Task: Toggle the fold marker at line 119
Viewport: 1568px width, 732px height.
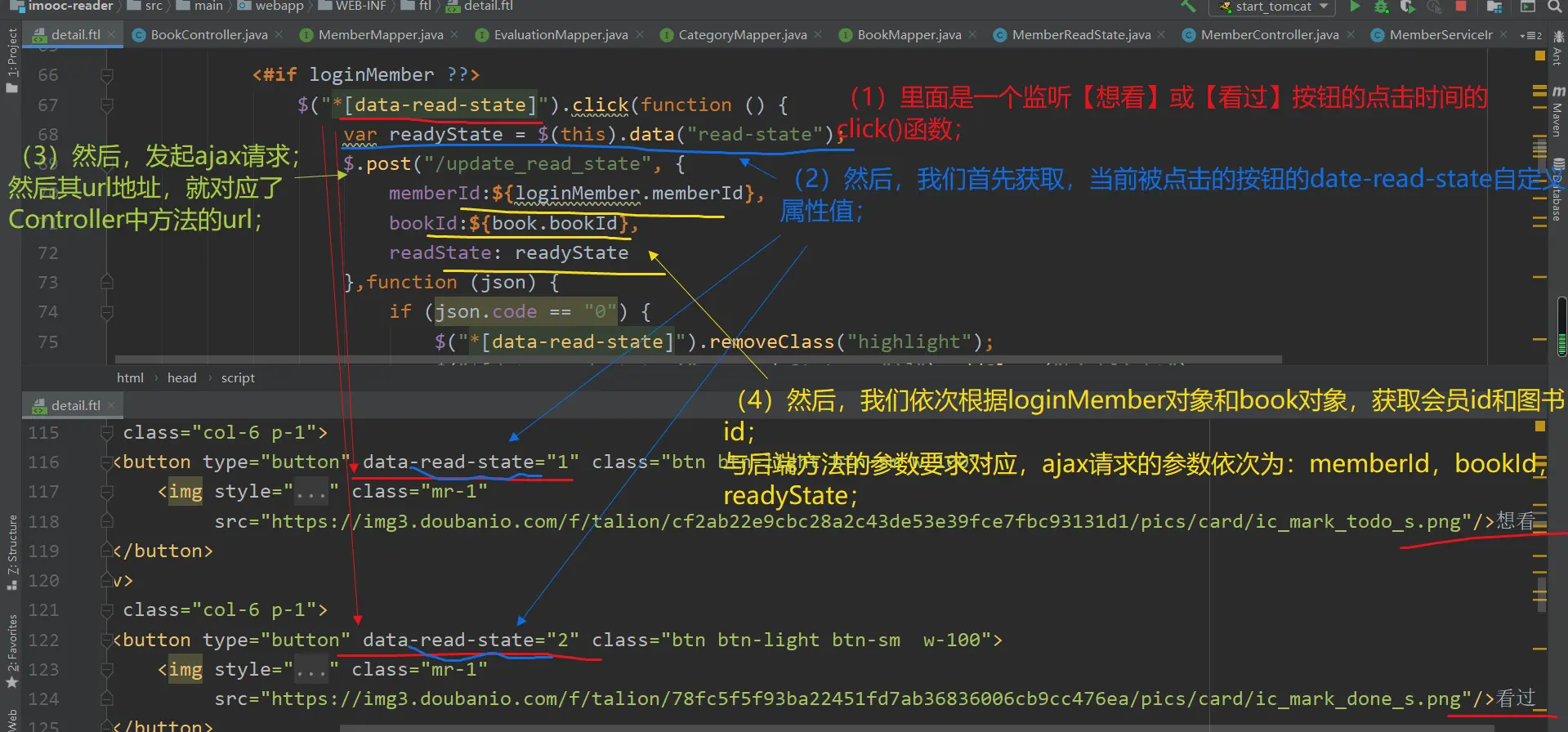Action: [x=106, y=551]
